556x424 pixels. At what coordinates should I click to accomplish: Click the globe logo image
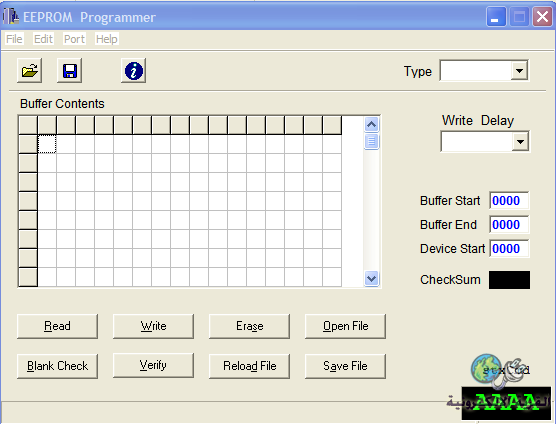pos(486,369)
